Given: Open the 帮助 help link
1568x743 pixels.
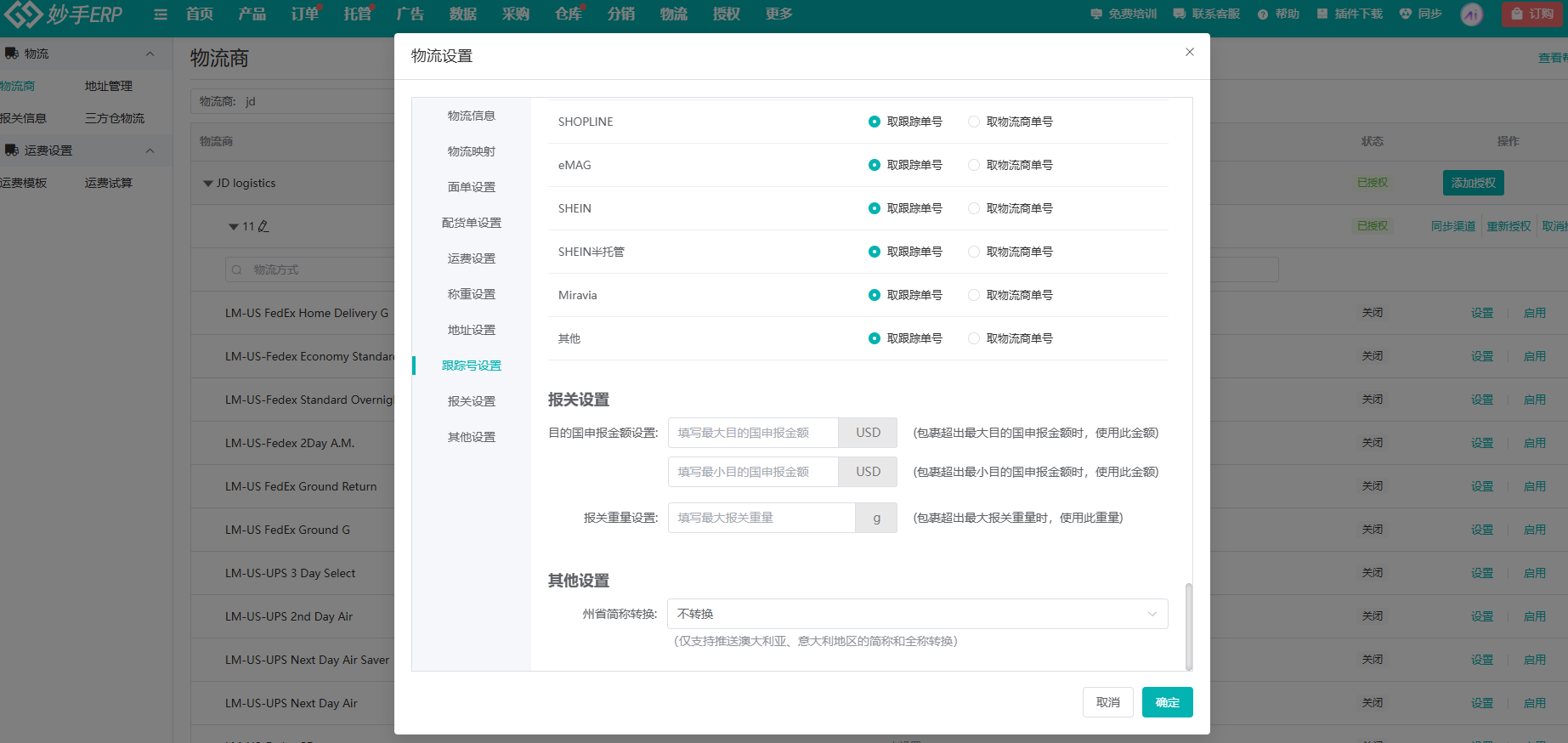Looking at the screenshot, I should coord(1278,14).
